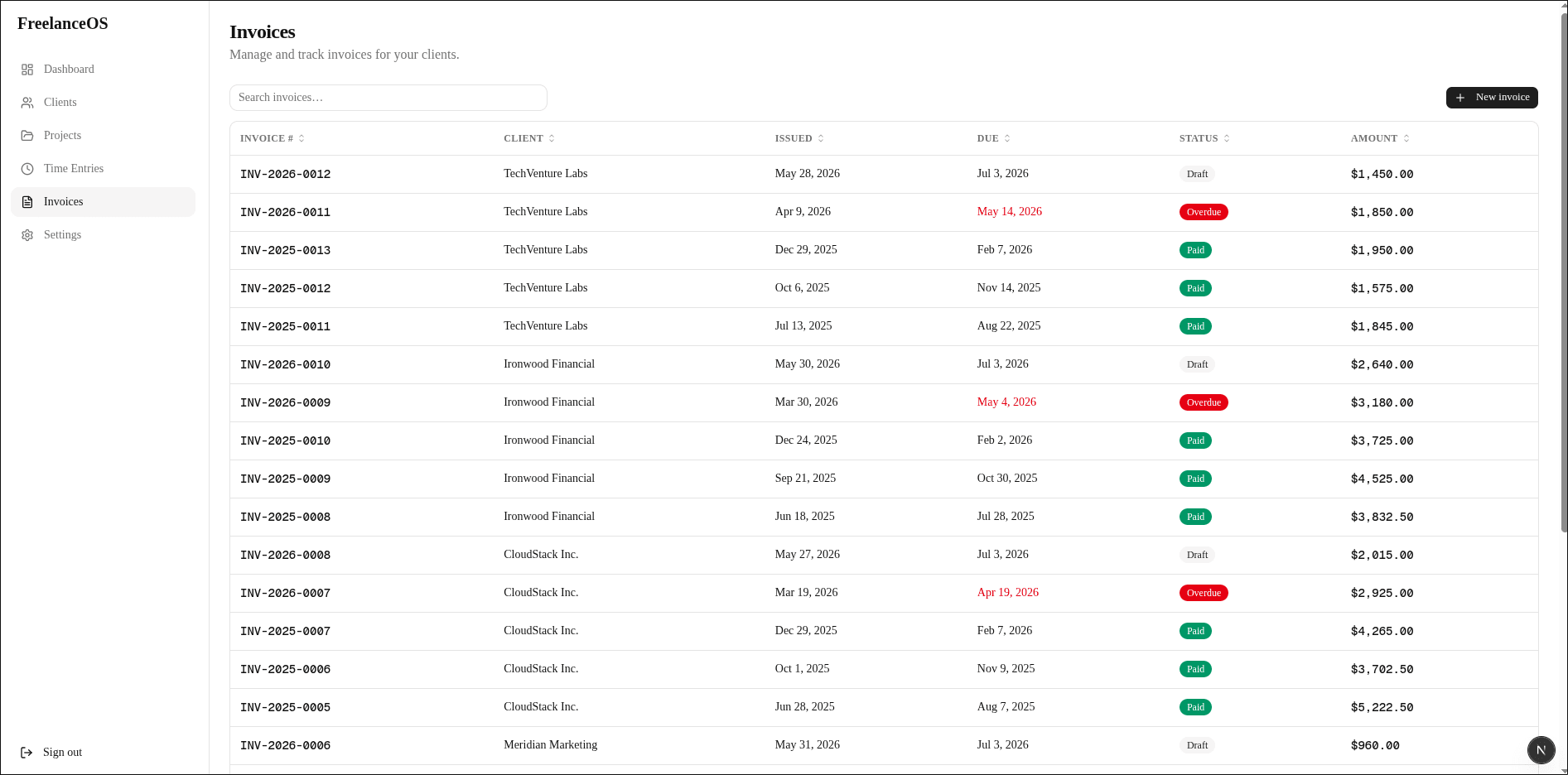The height and width of the screenshot is (775, 1568).
Task: Sort by the Client column arrows
Action: pyautogui.click(x=552, y=138)
